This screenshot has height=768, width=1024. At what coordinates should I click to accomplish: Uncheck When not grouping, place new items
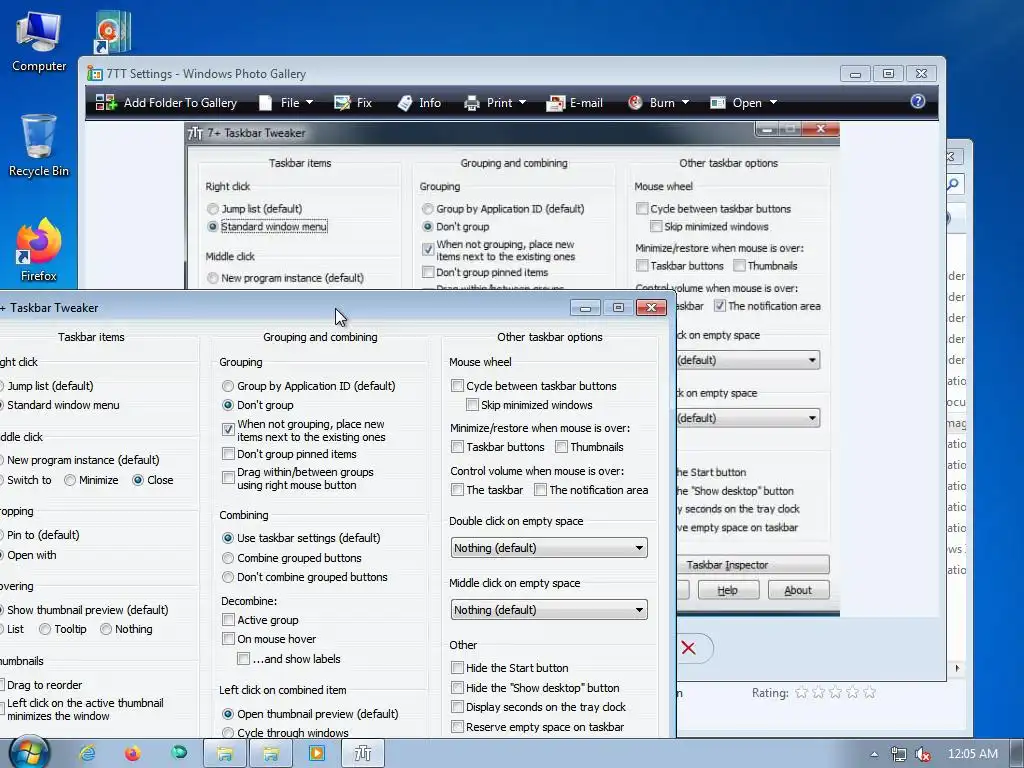click(228, 429)
